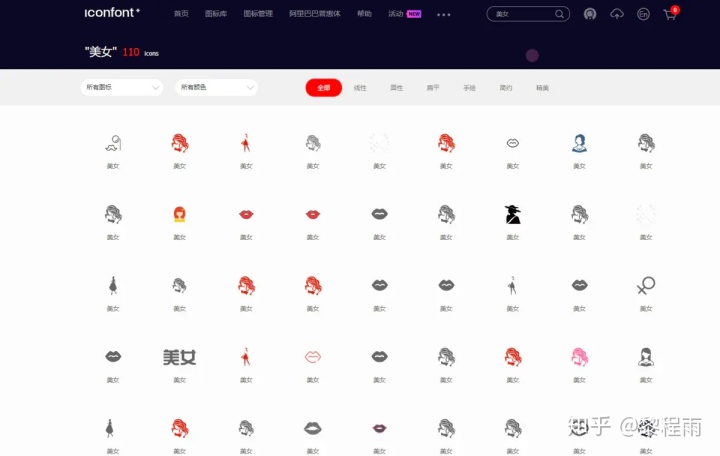720x456 pixels.
Task: Open the monocle and mustache icon
Action: click(x=113, y=143)
